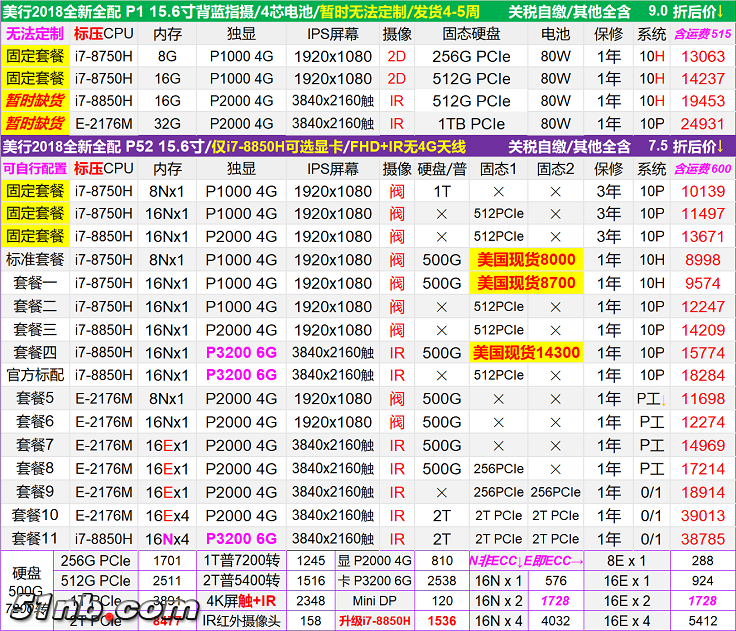The width and height of the screenshot is (736, 631).
Task: Click the × mark in 官方标配 硬盘 column
Action: coord(441,375)
